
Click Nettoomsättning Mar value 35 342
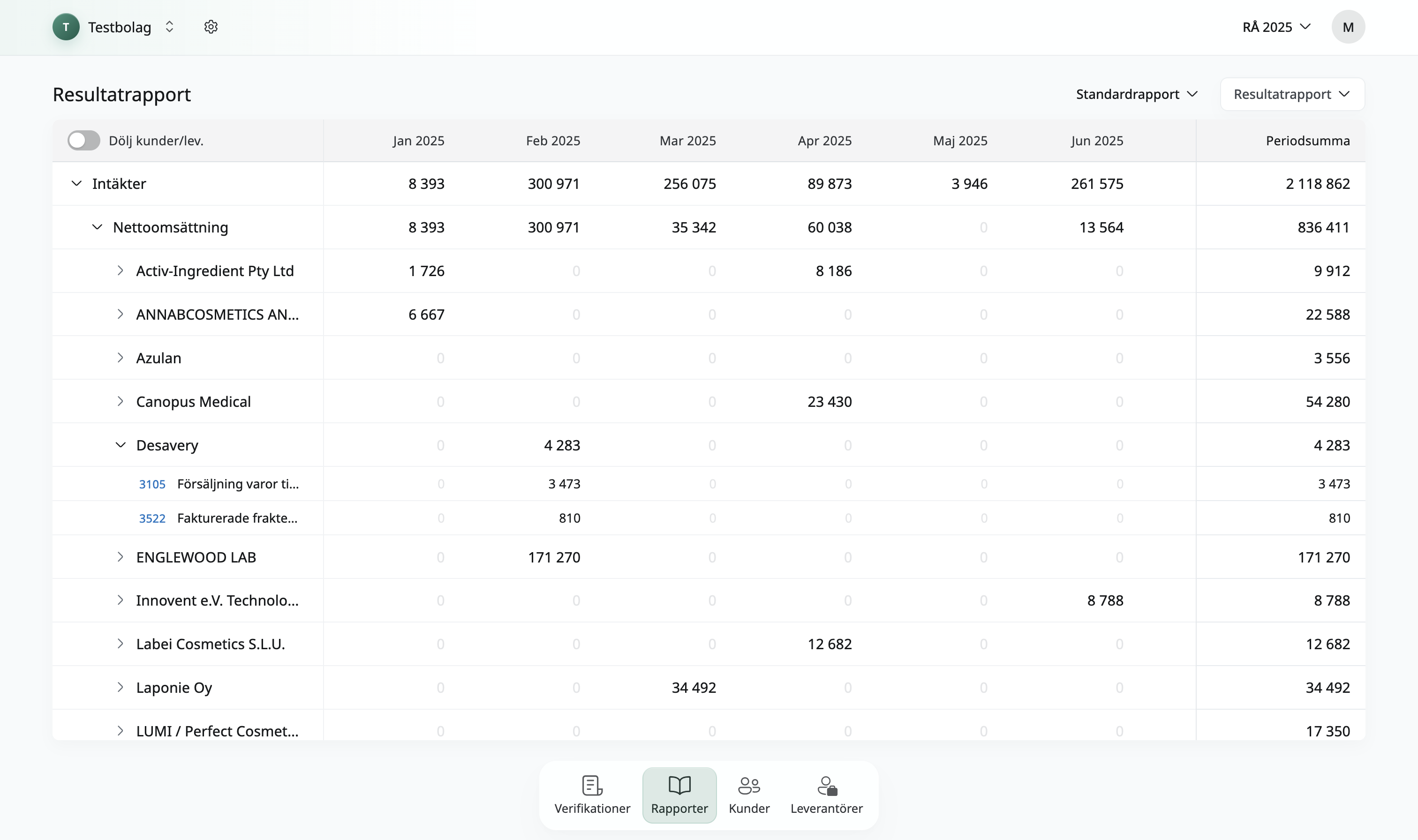pos(694,227)
